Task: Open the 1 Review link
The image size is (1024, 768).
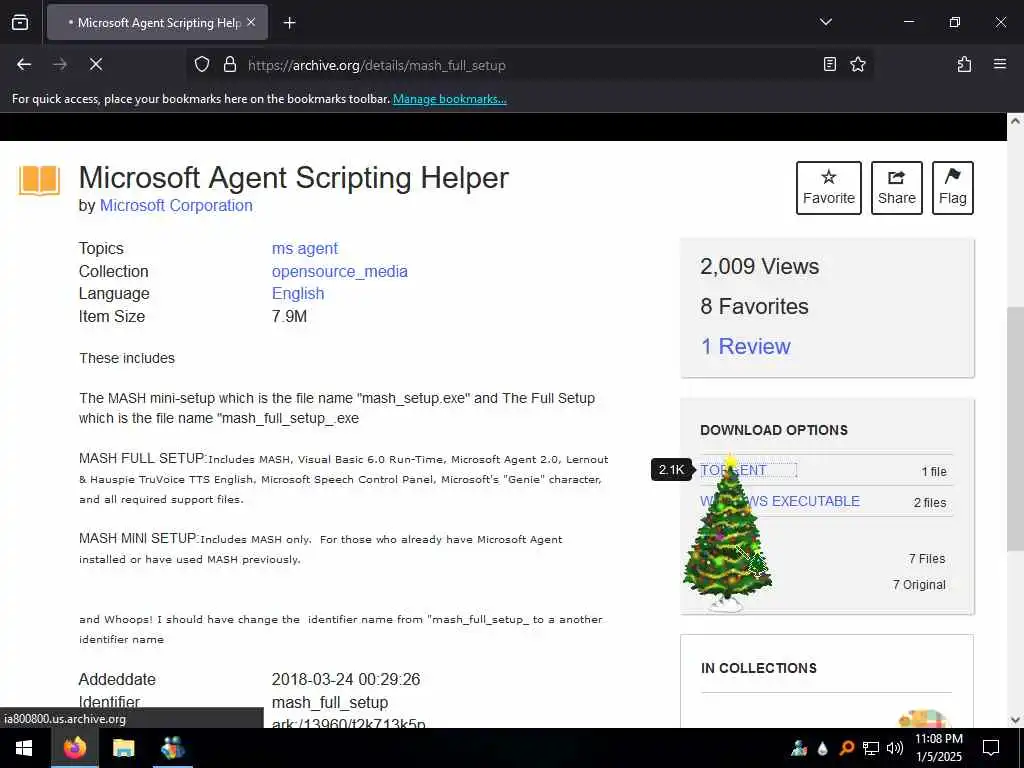Action: 745,346
